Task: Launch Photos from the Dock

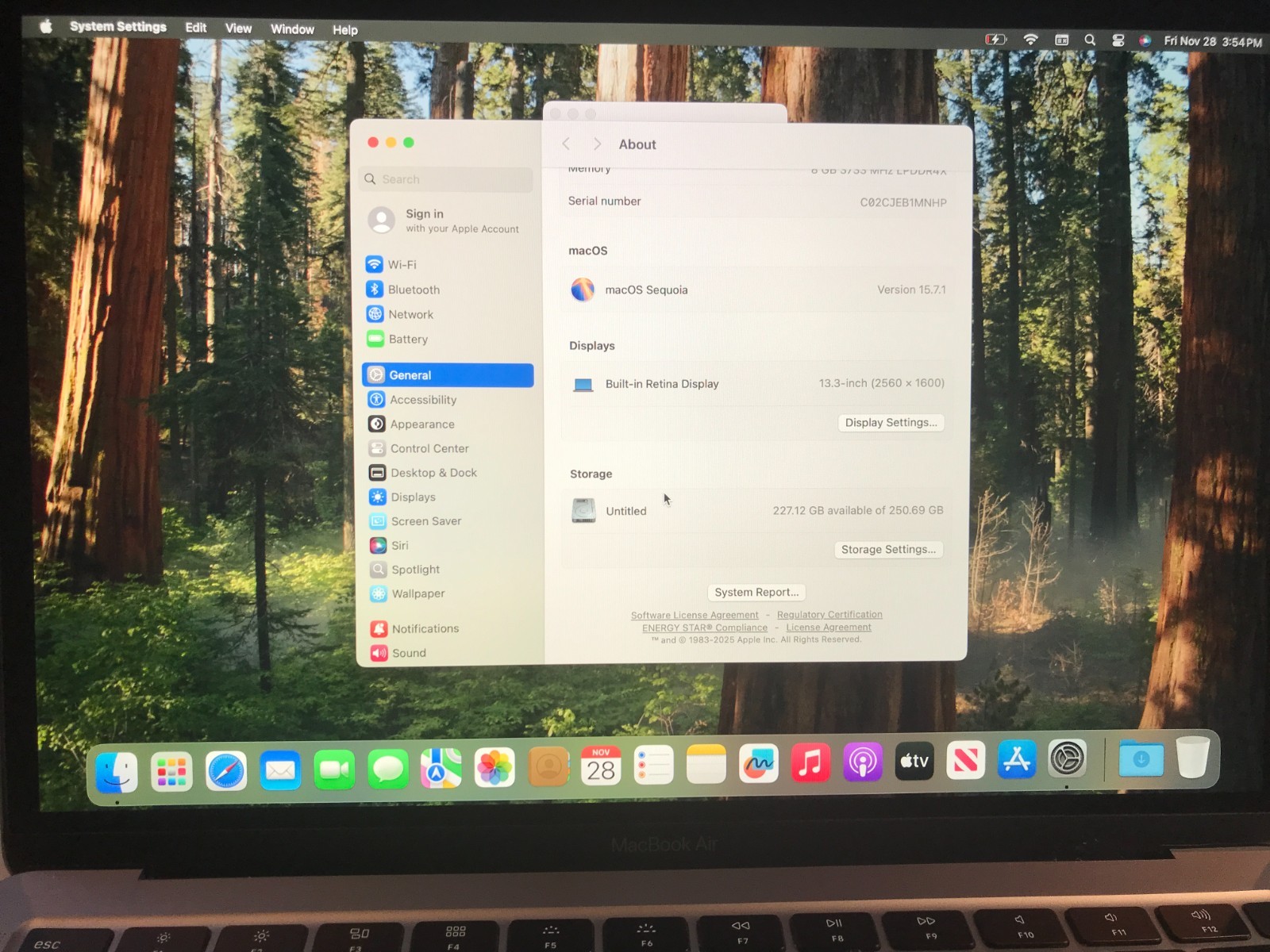Action: [x=495, y=767]
